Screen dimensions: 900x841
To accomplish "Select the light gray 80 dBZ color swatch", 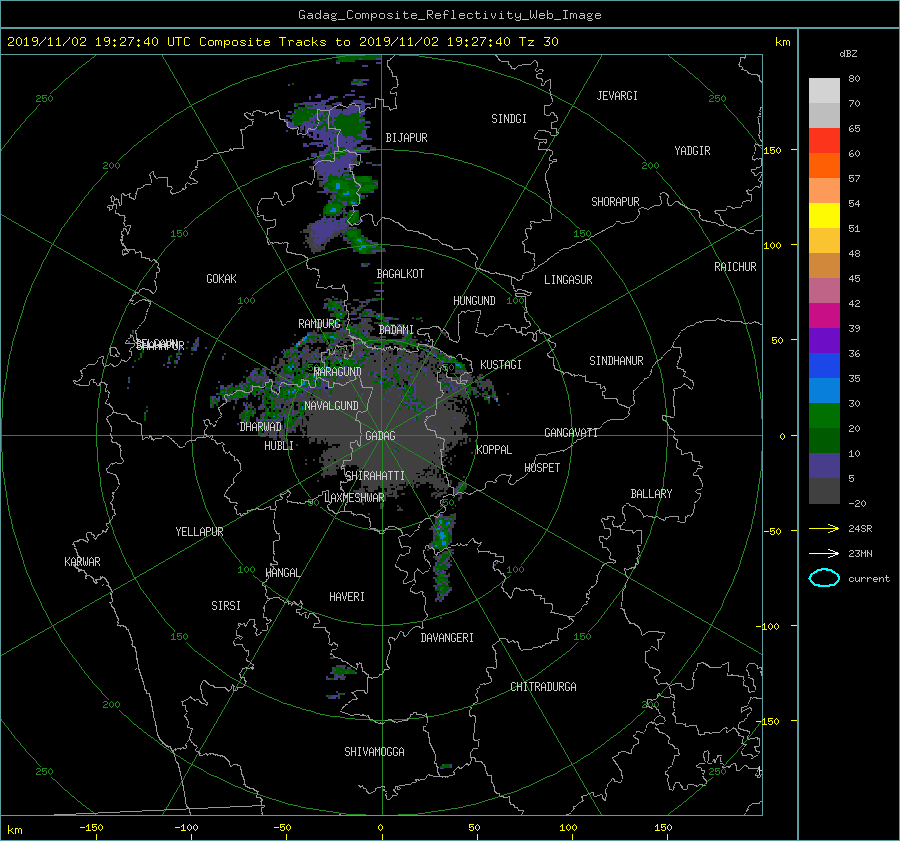I will point(824,90).
